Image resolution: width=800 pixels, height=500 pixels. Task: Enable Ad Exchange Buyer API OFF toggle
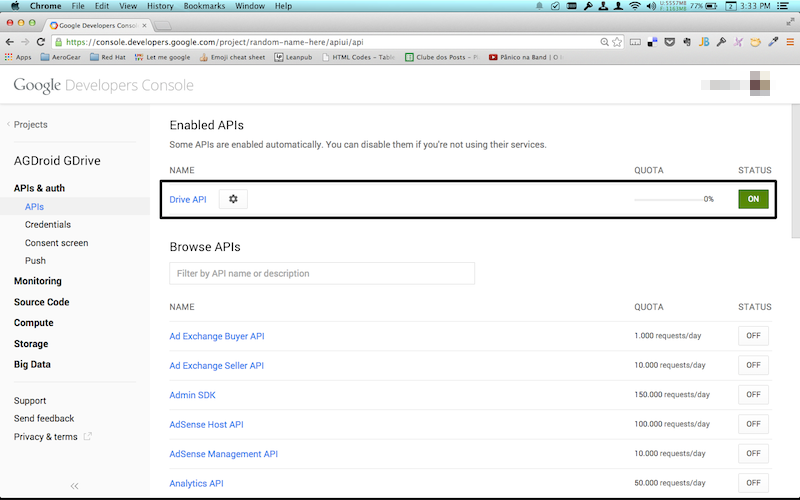[x=753, y=336]
